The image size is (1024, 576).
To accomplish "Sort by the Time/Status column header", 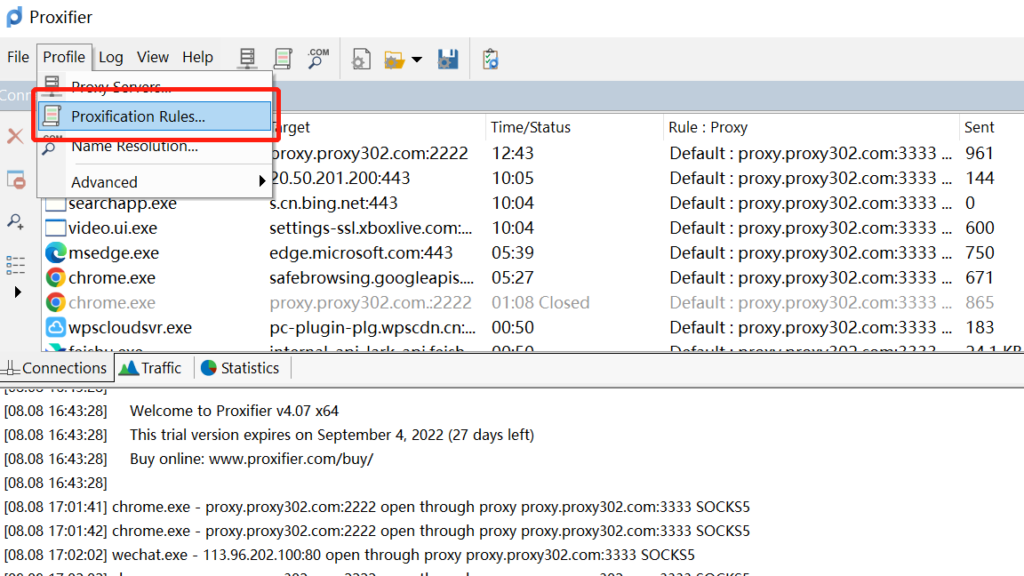I will click(x=531, y=127).
